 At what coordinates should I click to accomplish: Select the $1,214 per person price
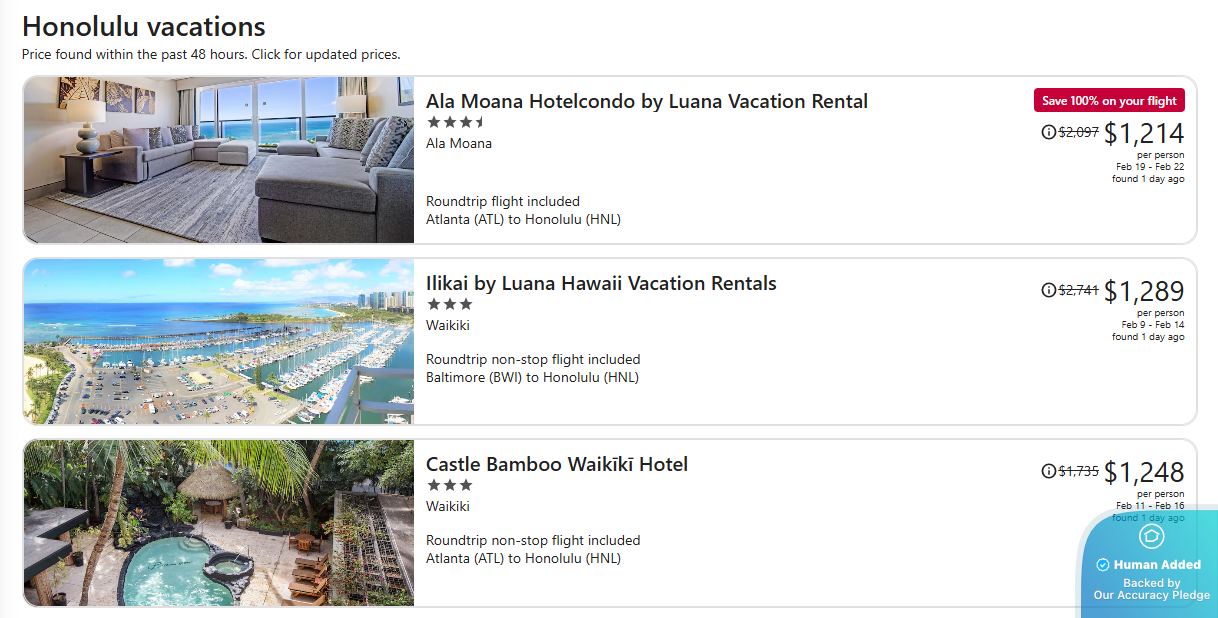(1144, 133)
